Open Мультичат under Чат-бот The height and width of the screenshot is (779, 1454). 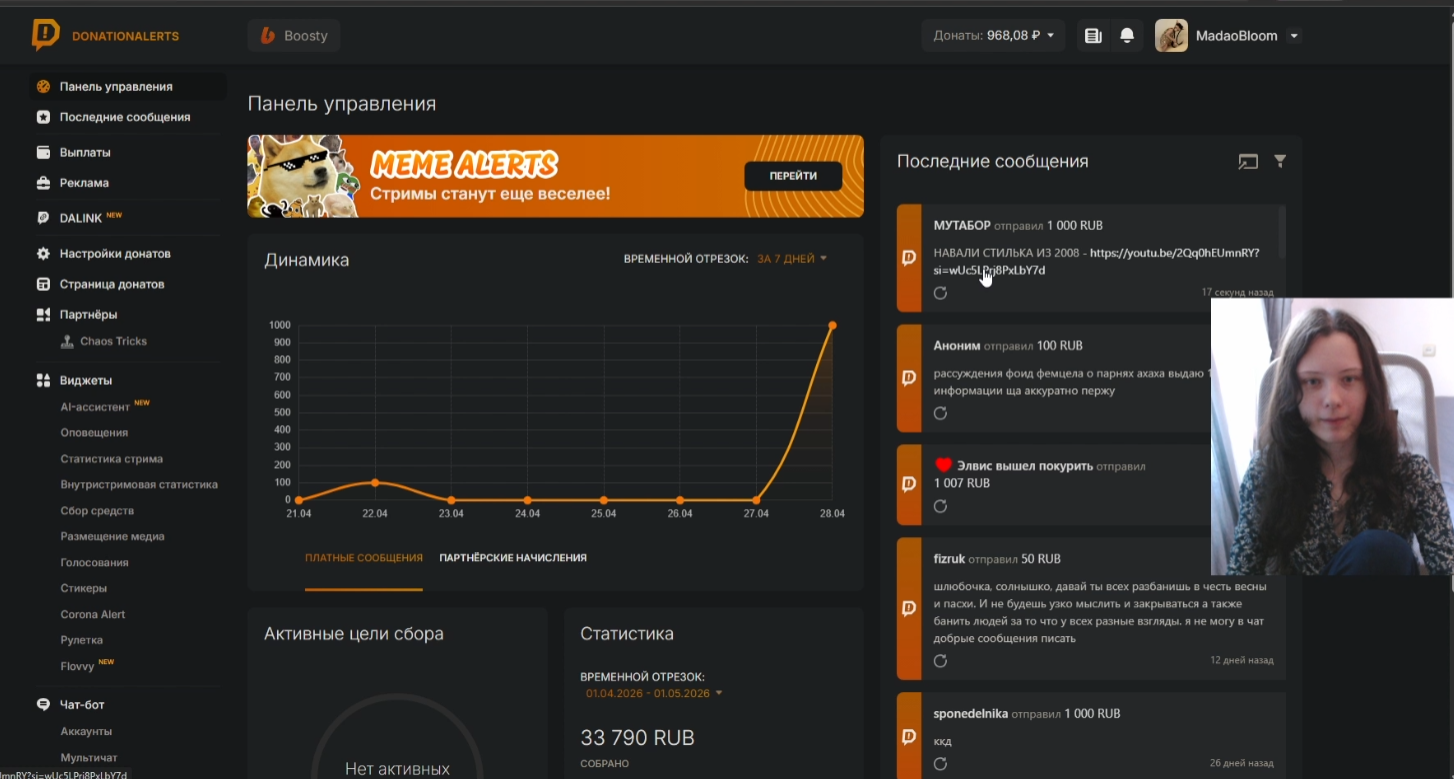pos(89,758)
